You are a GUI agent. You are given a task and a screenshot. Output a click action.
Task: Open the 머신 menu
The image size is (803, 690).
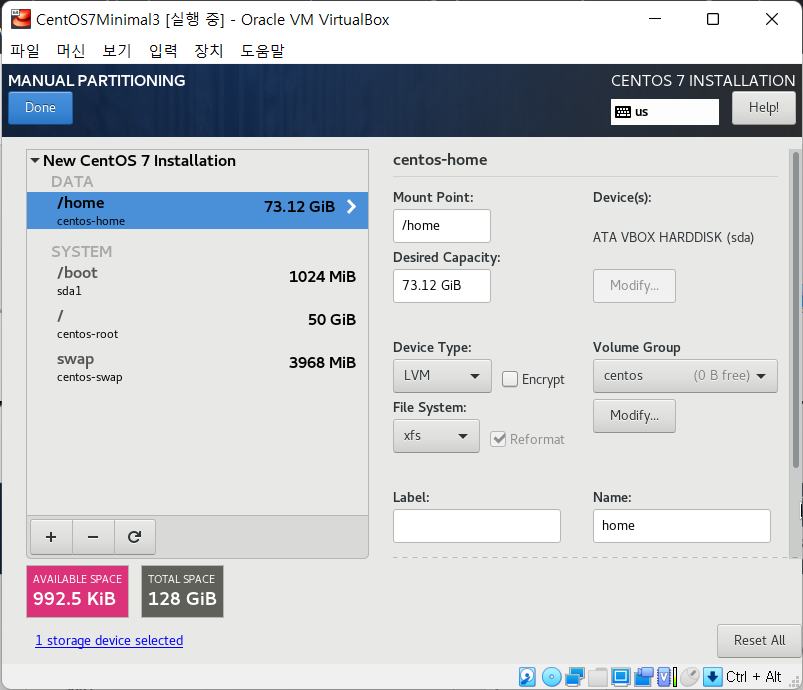tap(71, 51)
